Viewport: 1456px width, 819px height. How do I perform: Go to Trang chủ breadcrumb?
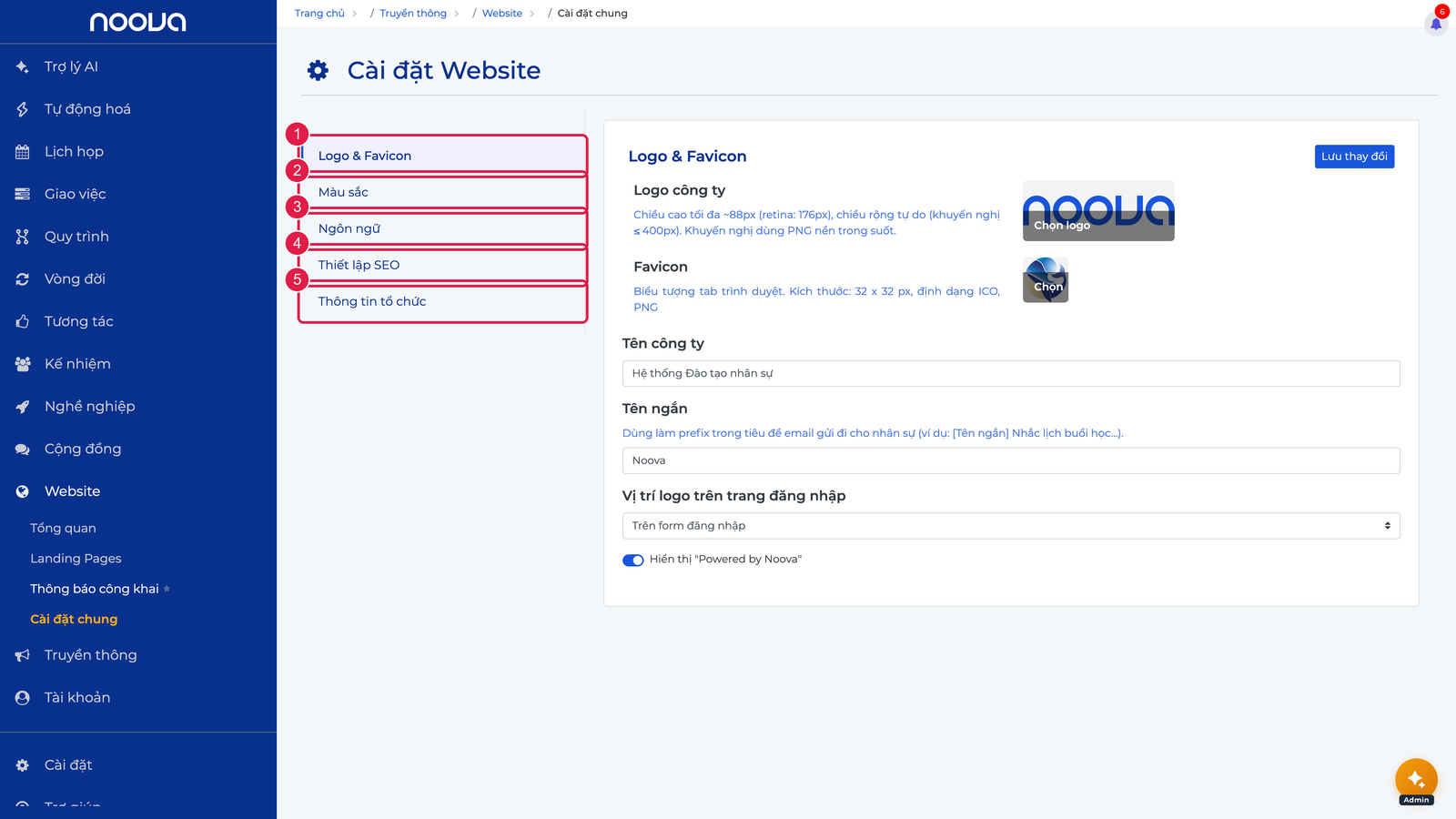click(319, 14)
